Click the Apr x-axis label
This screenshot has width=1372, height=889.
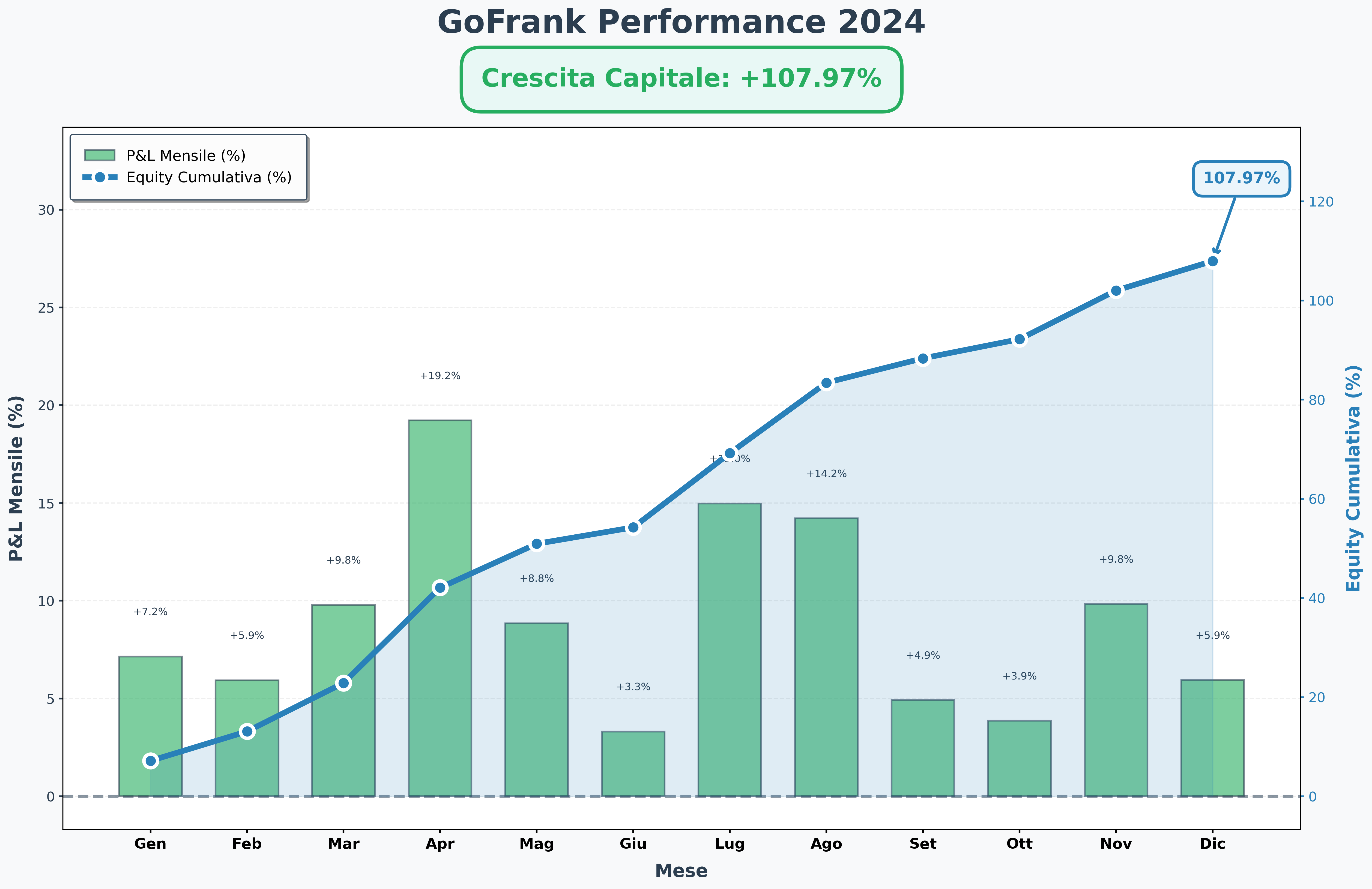coord(440,844)
